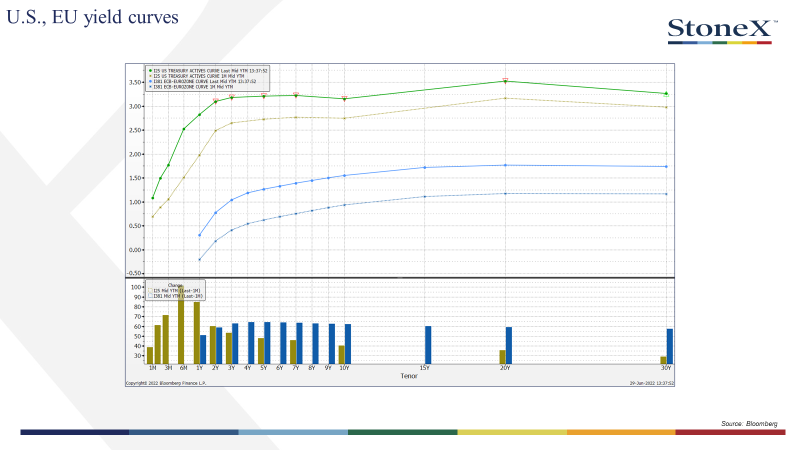Click the 'Source: Bloomberg' caption
This screenshot has width=800, height=450.
(749, 423)
